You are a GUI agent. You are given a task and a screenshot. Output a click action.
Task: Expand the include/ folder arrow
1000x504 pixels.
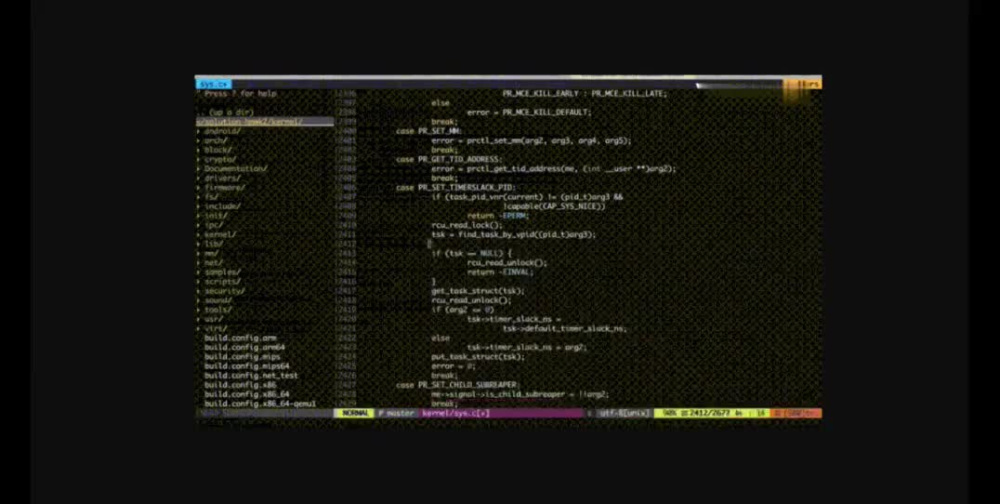[x=198, y=207]
